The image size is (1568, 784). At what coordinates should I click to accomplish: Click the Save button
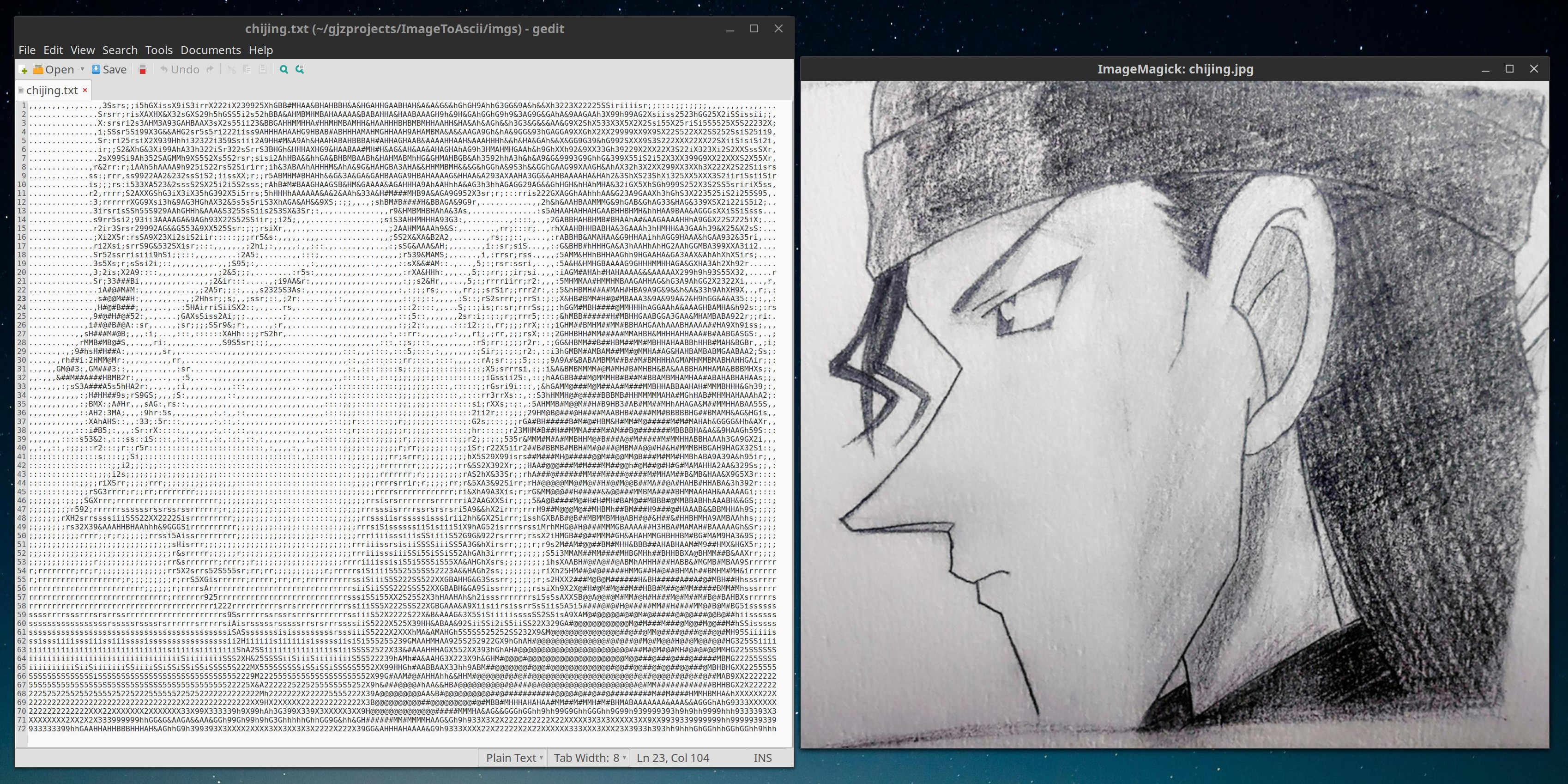click(x=109, y=69)
